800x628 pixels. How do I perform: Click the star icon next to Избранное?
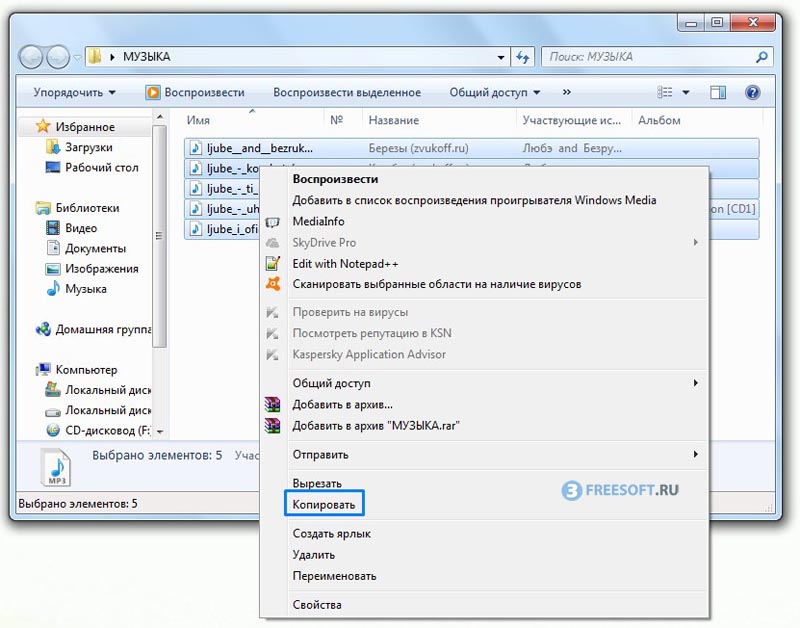(x=43, y=125)
